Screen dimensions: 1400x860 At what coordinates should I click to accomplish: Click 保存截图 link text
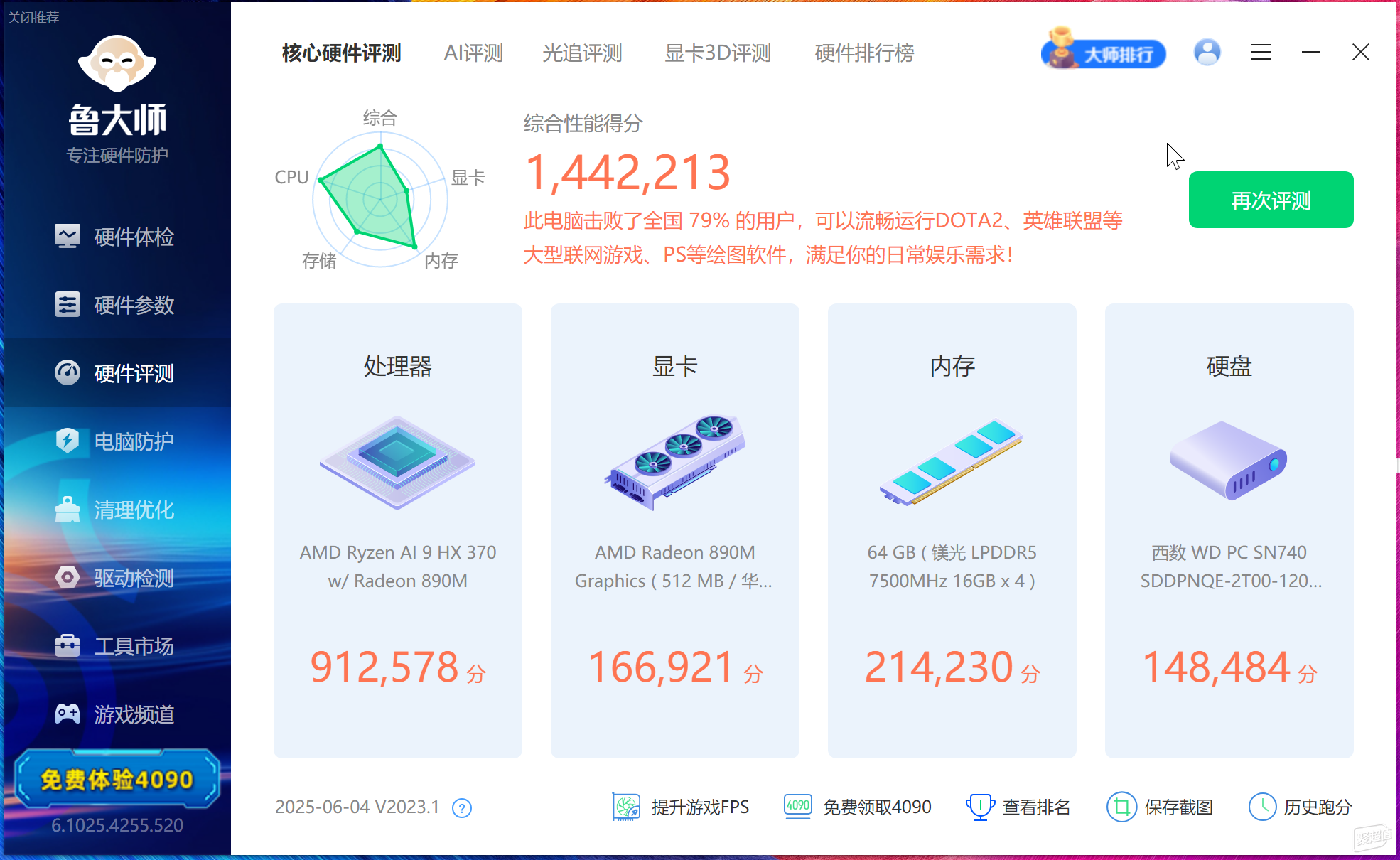click(1178, 807)
